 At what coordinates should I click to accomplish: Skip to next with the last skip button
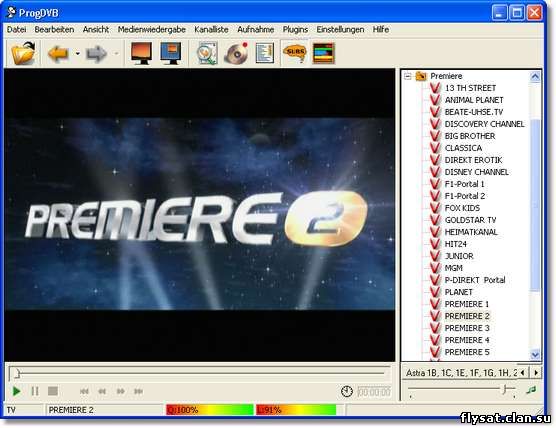138,391
